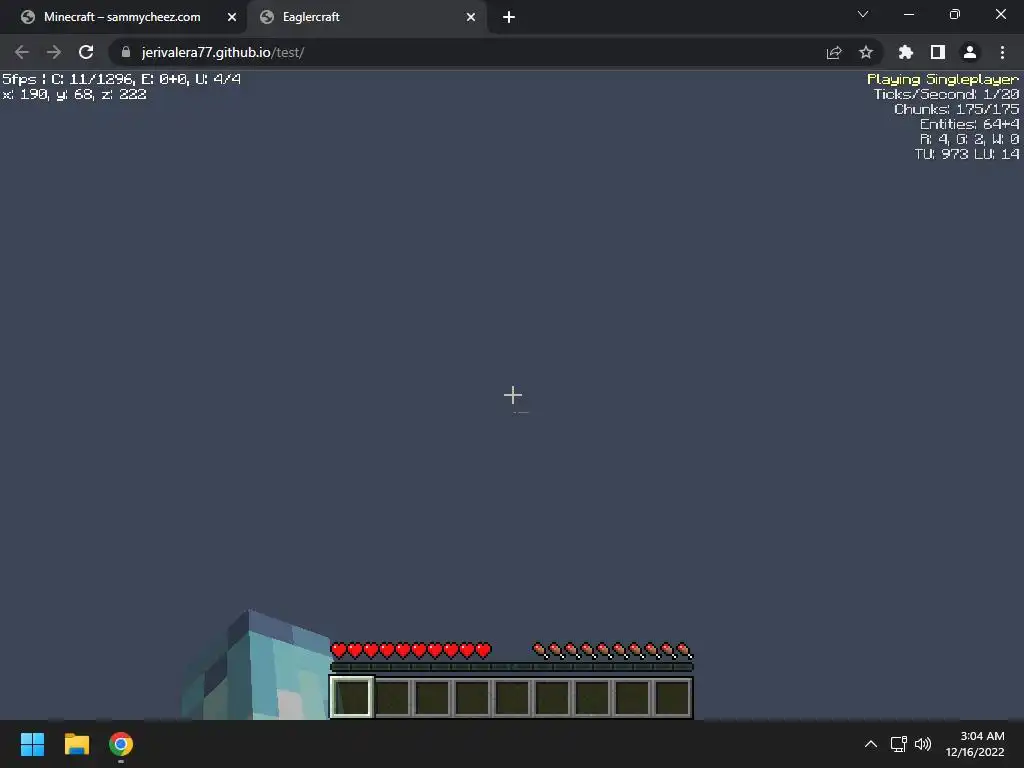
Task: Toggle the browser side panel
Action: [x=938, y=52]
